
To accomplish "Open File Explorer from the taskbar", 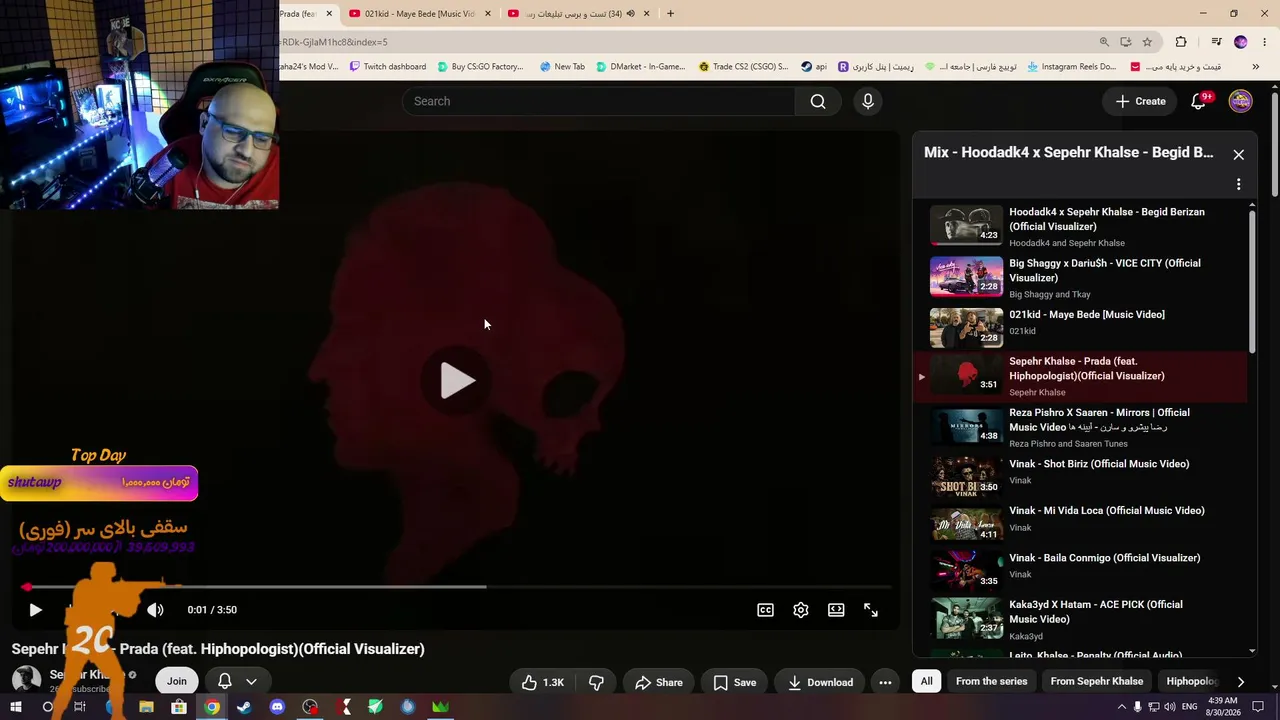I will coord(146,707).
